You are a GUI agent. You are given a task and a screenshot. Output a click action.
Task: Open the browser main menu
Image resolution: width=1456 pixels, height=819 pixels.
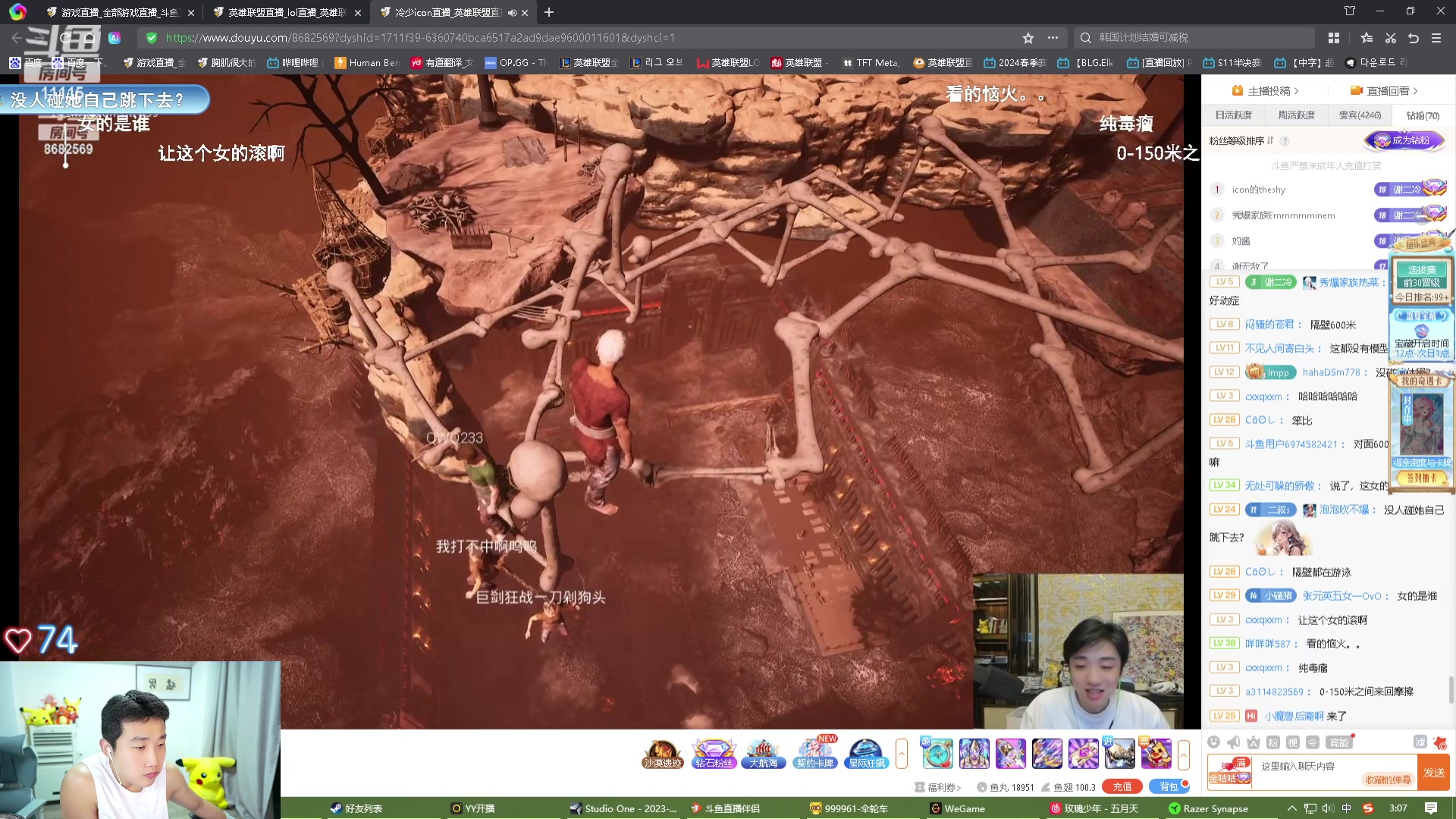[1436, 38]
